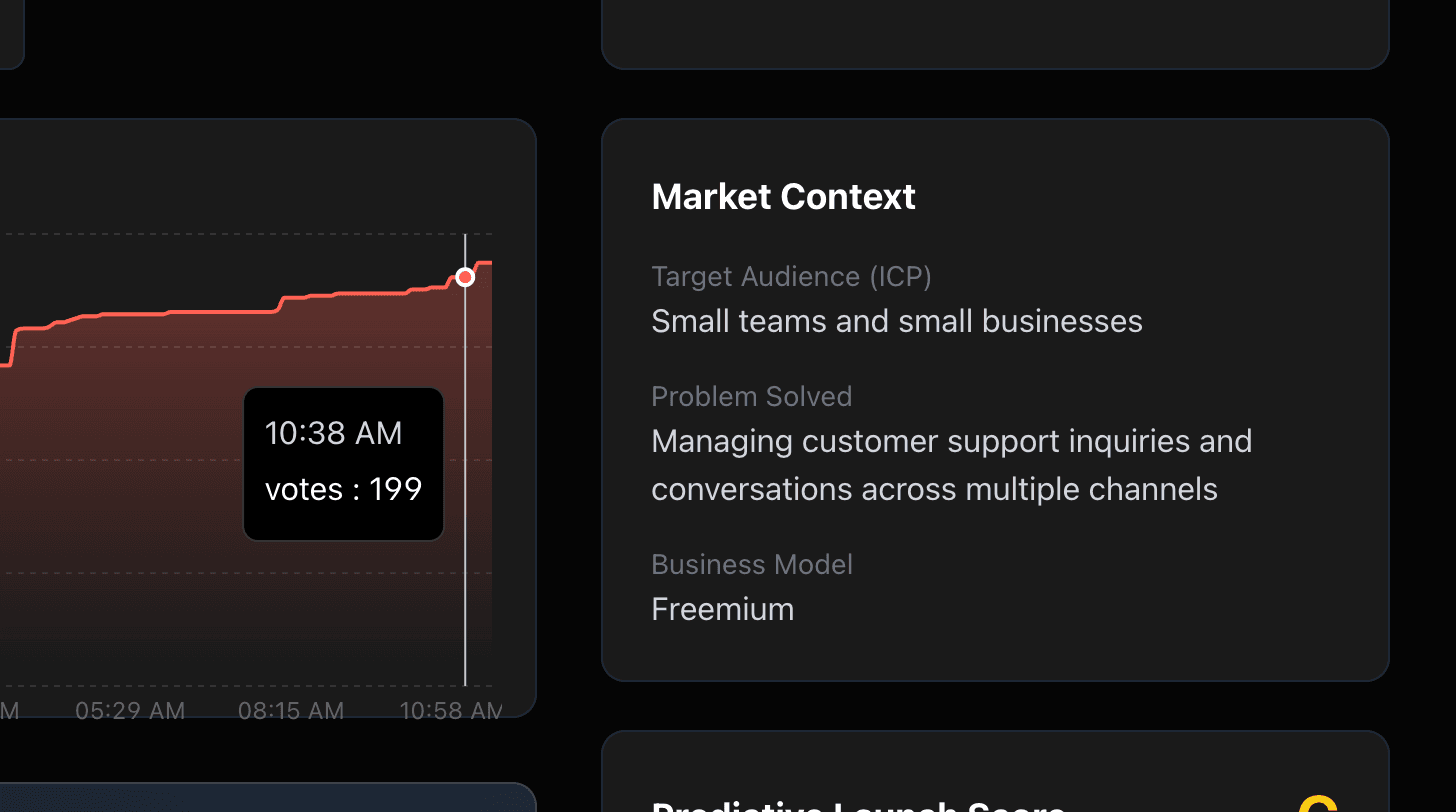The width and height of the screenshot is (1456, 812).
Task: Click the "10:58 AM" x-axis label
Action: [451, 711]
